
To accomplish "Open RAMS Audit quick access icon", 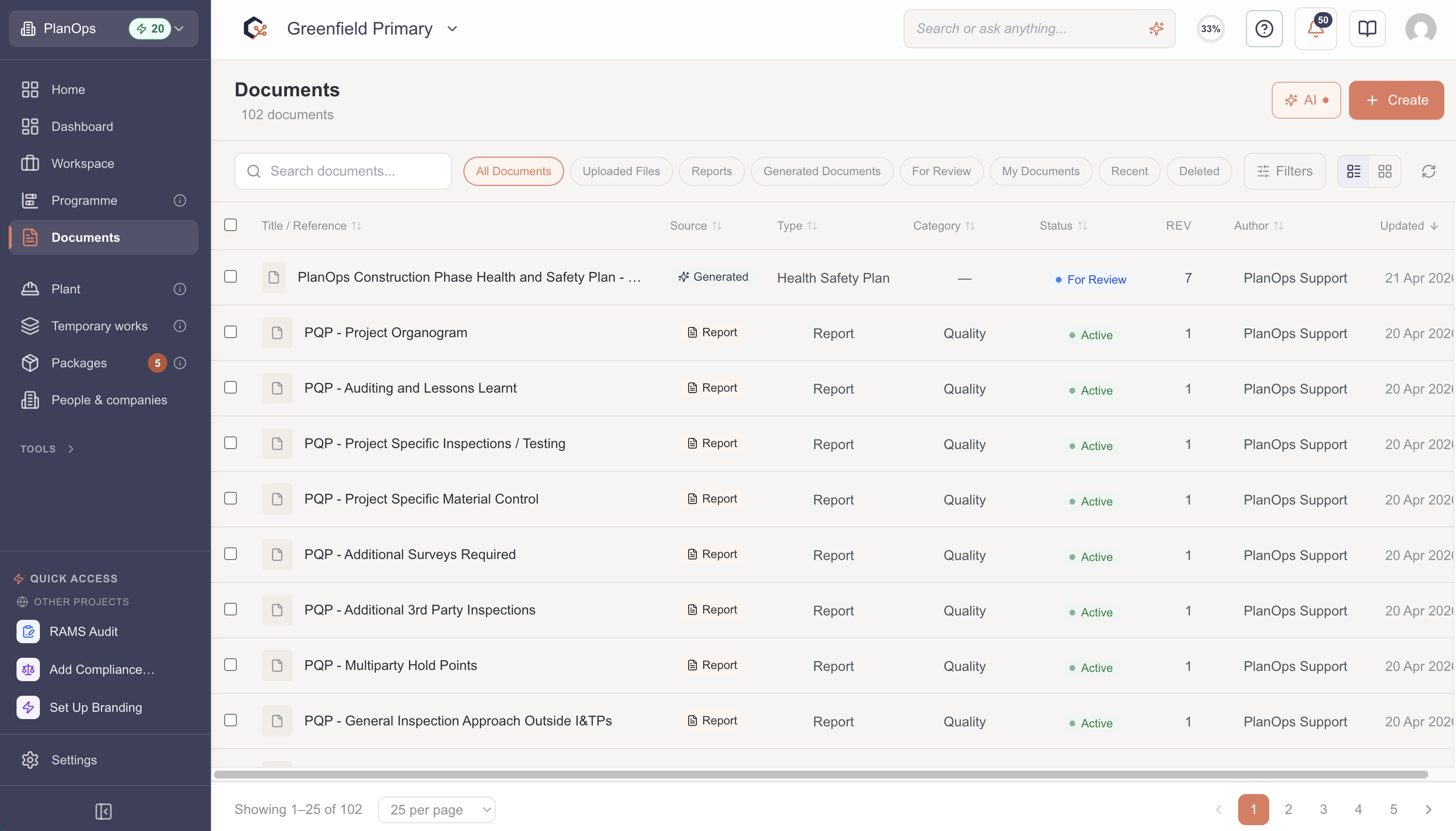I will [28, 631].
